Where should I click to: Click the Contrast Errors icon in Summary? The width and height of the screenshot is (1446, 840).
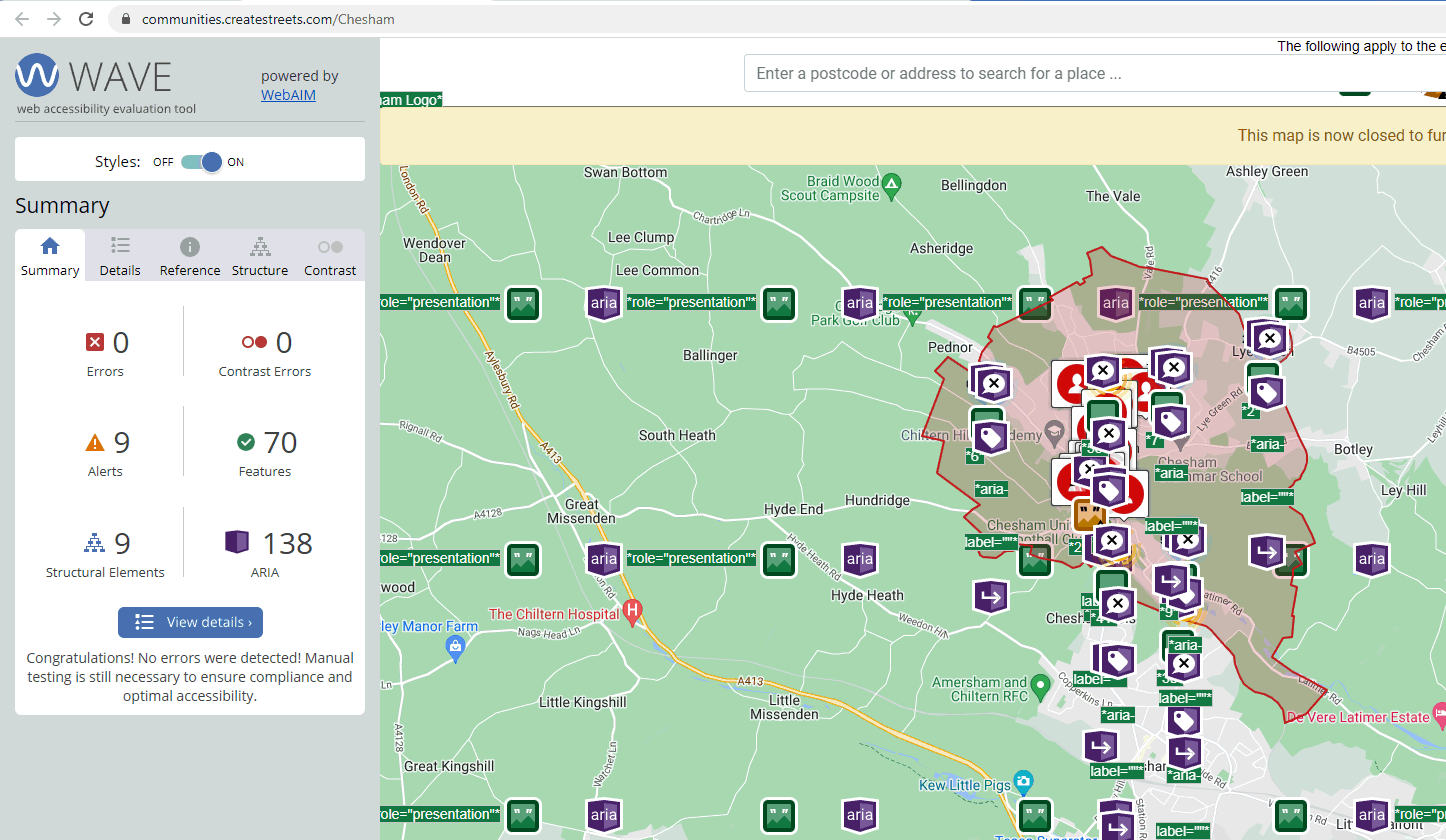click(254, 343)
